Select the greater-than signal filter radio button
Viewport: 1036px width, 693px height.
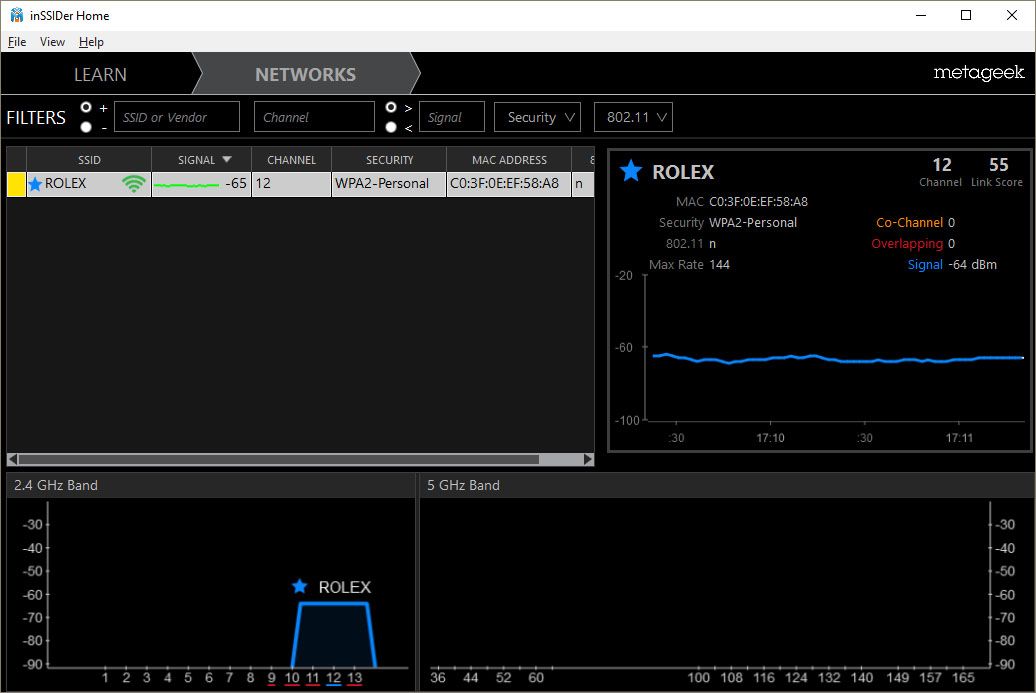click(391, 107)
